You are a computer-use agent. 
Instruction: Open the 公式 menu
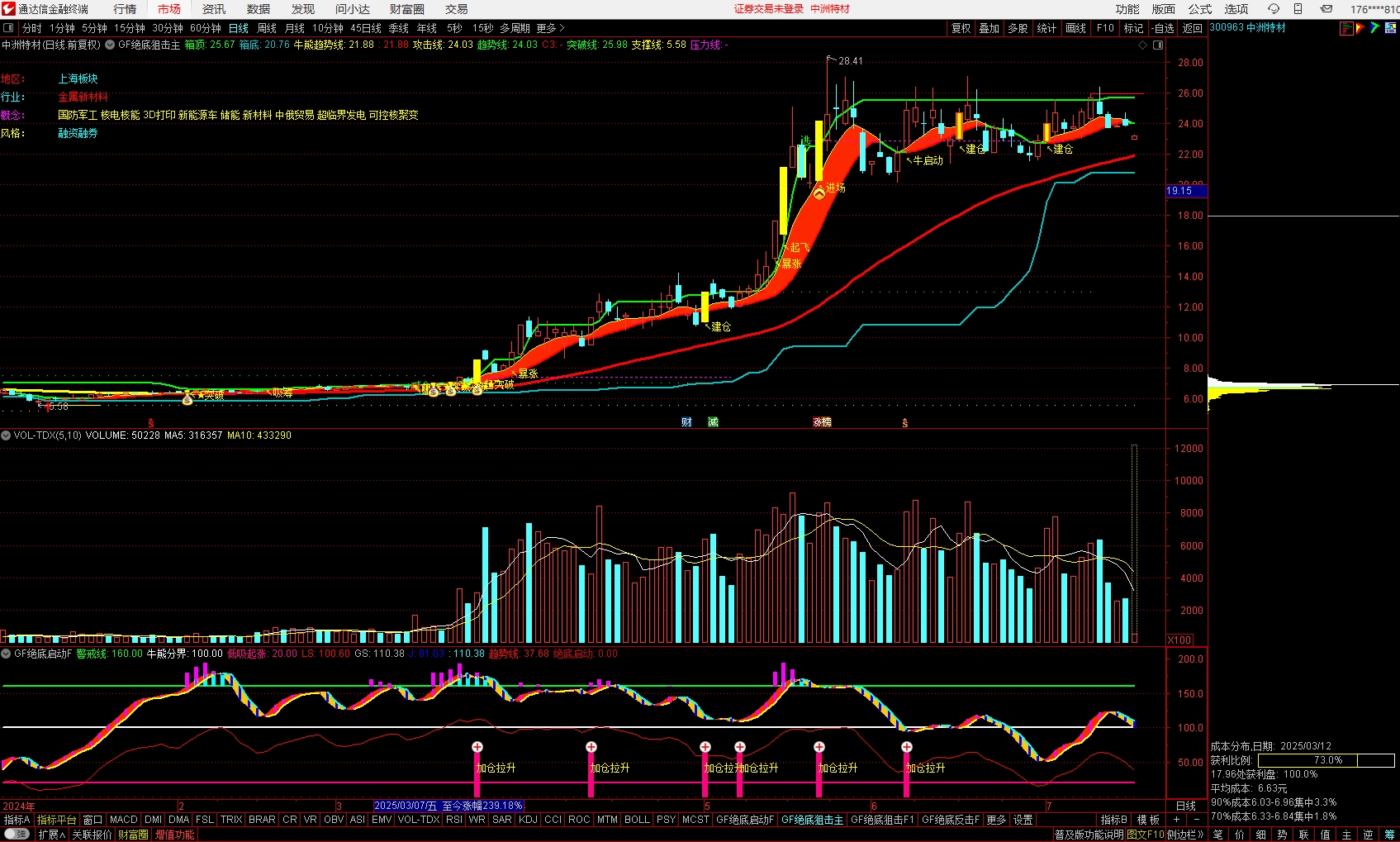[1200, 9]
